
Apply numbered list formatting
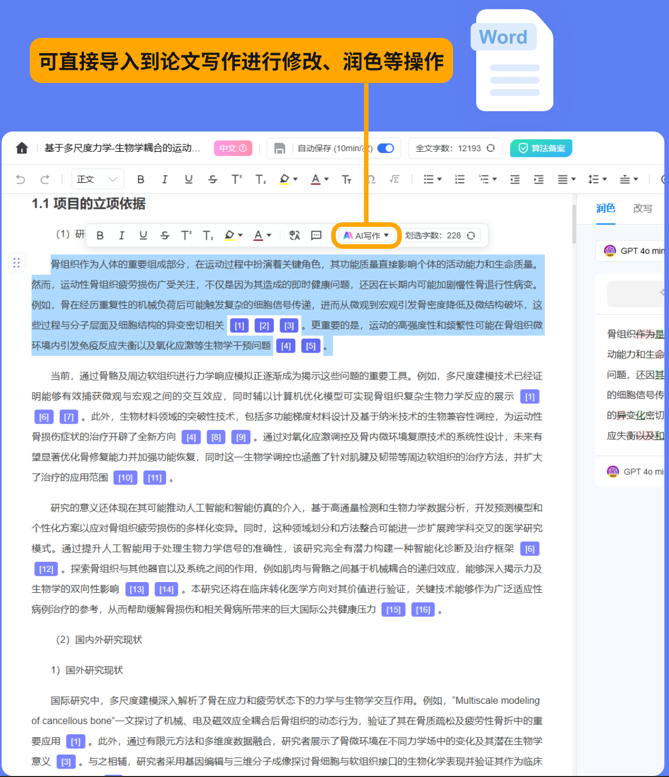tap(460, 179)
